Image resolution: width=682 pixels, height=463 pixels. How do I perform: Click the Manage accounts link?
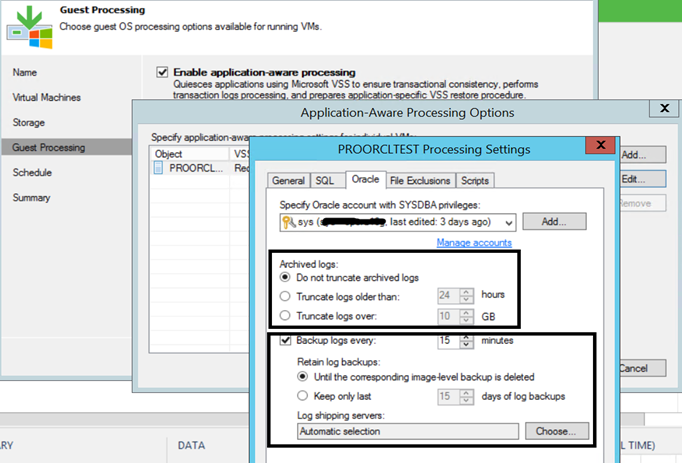pos(474,243)
